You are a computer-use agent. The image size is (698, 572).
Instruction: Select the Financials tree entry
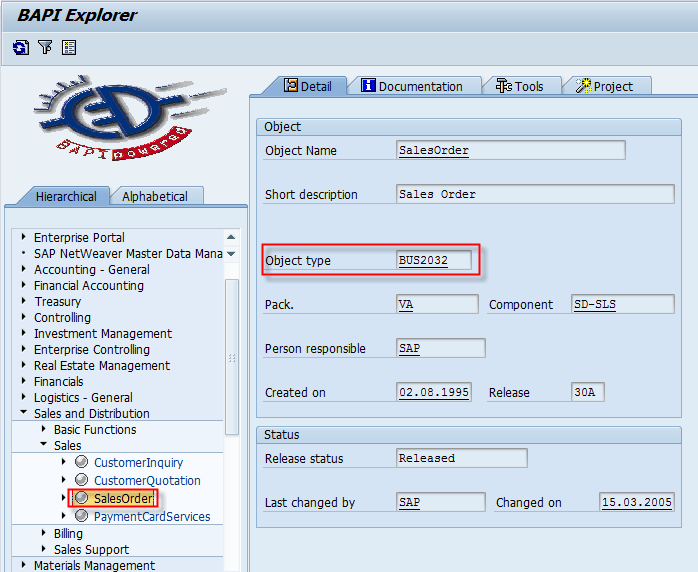59,381
